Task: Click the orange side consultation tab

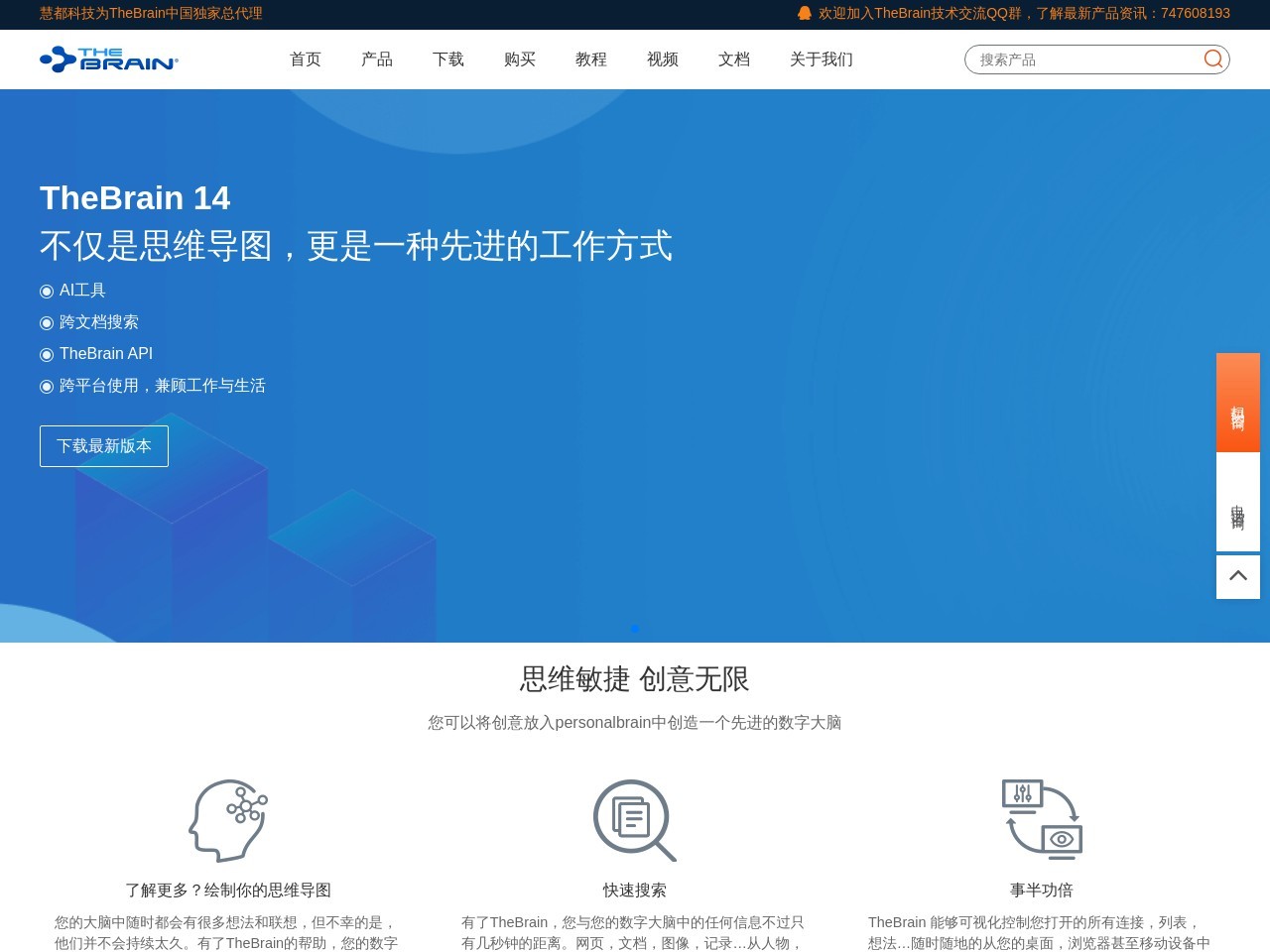Action: point(1238,403)
